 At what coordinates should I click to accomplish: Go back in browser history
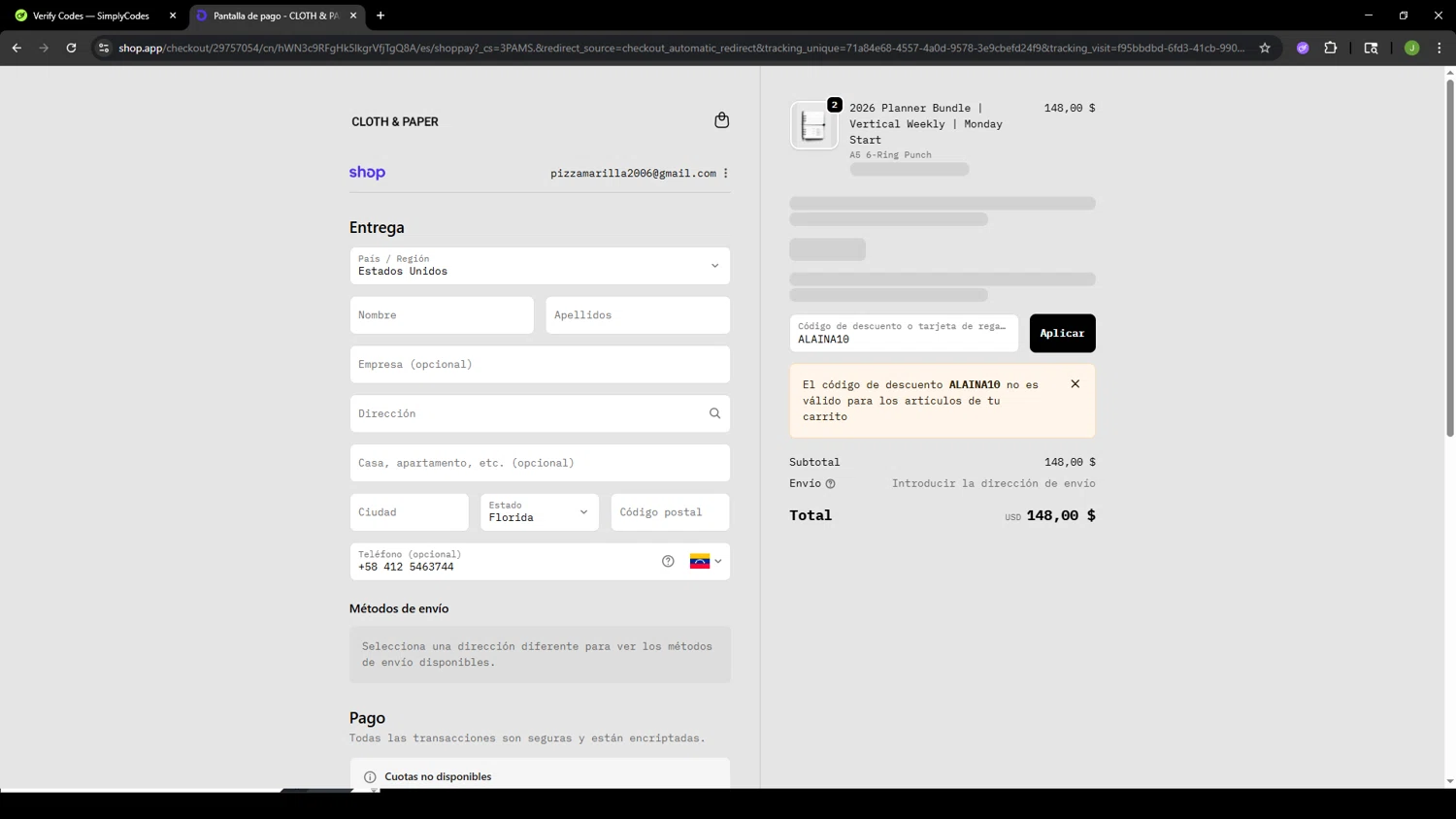pos(17,48)
